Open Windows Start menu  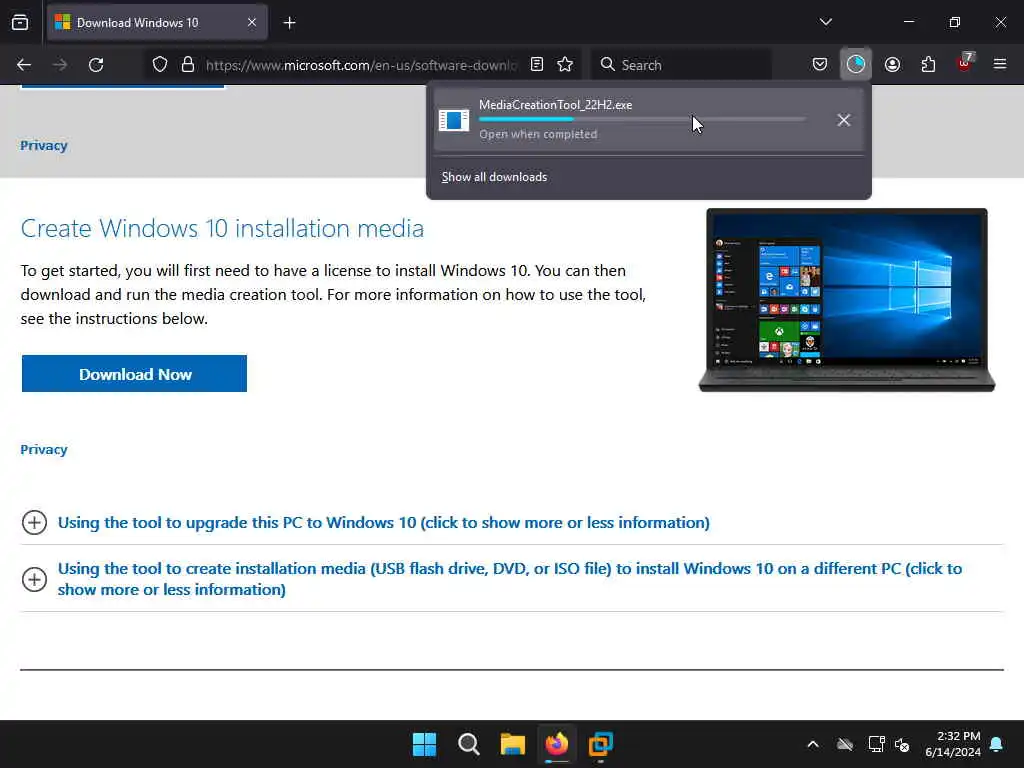424,744
